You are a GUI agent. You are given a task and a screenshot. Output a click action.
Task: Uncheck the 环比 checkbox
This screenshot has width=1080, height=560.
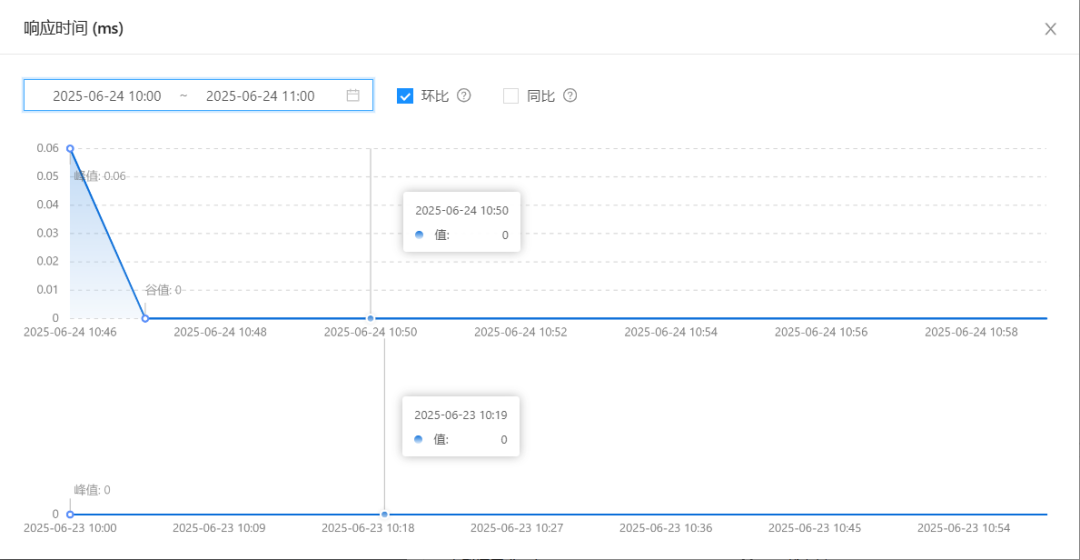405,96
